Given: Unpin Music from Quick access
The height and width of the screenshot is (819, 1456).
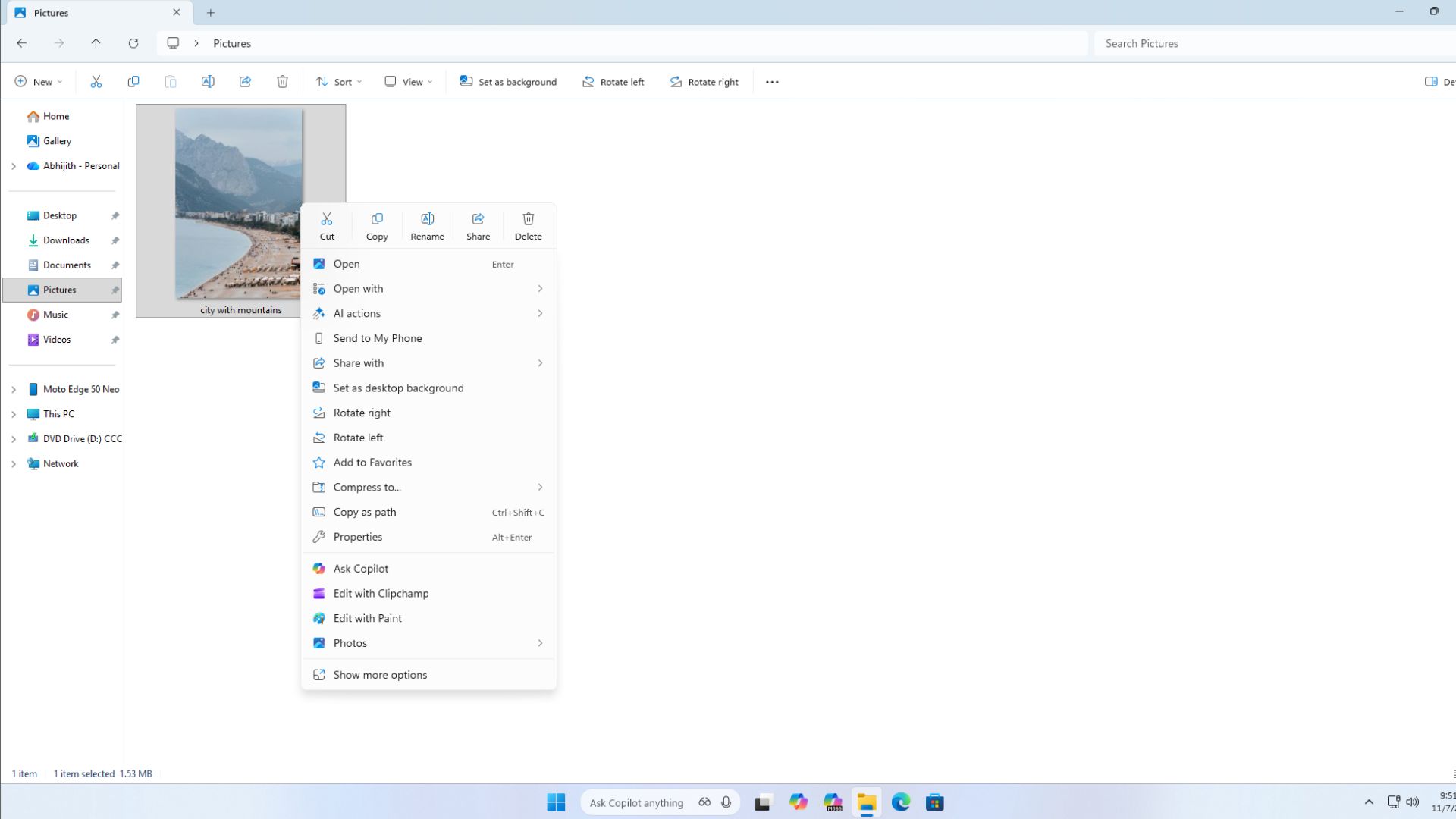Looking at the screenshot, I should [x=115, y=315].
